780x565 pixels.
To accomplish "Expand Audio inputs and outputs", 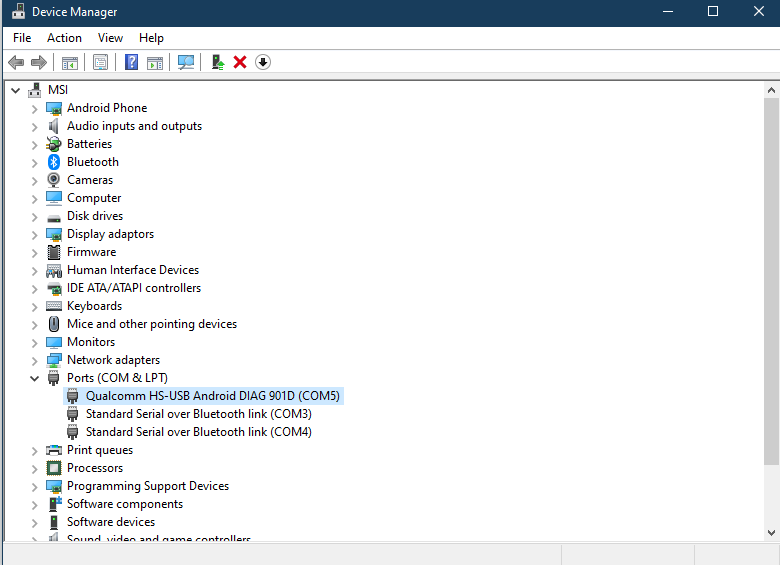I will tap(34, 127).
